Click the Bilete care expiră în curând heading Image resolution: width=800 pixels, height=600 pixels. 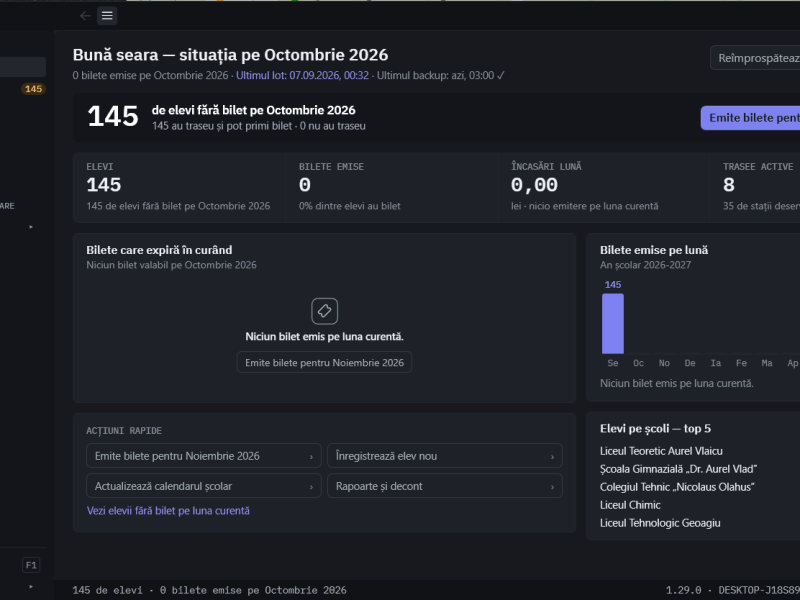(x=159, y=250)
